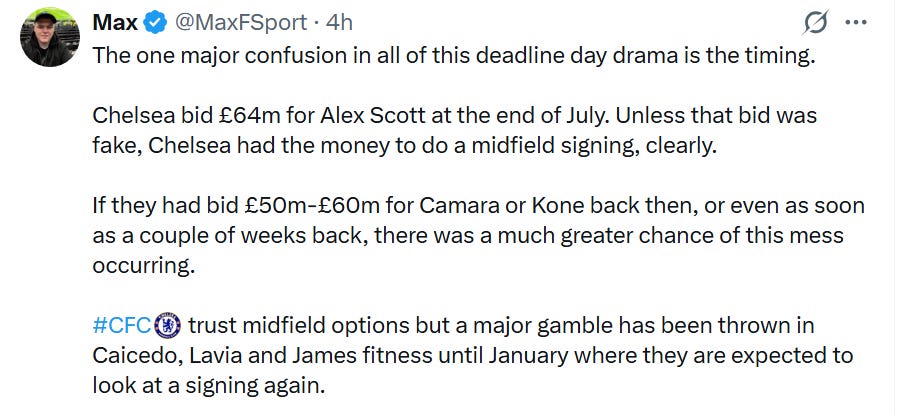The width and height of the screenshot is (913, 415).
Task: Open the Grok explain-this-post icon
Action: pyautogui.click(x=816, y=23)
